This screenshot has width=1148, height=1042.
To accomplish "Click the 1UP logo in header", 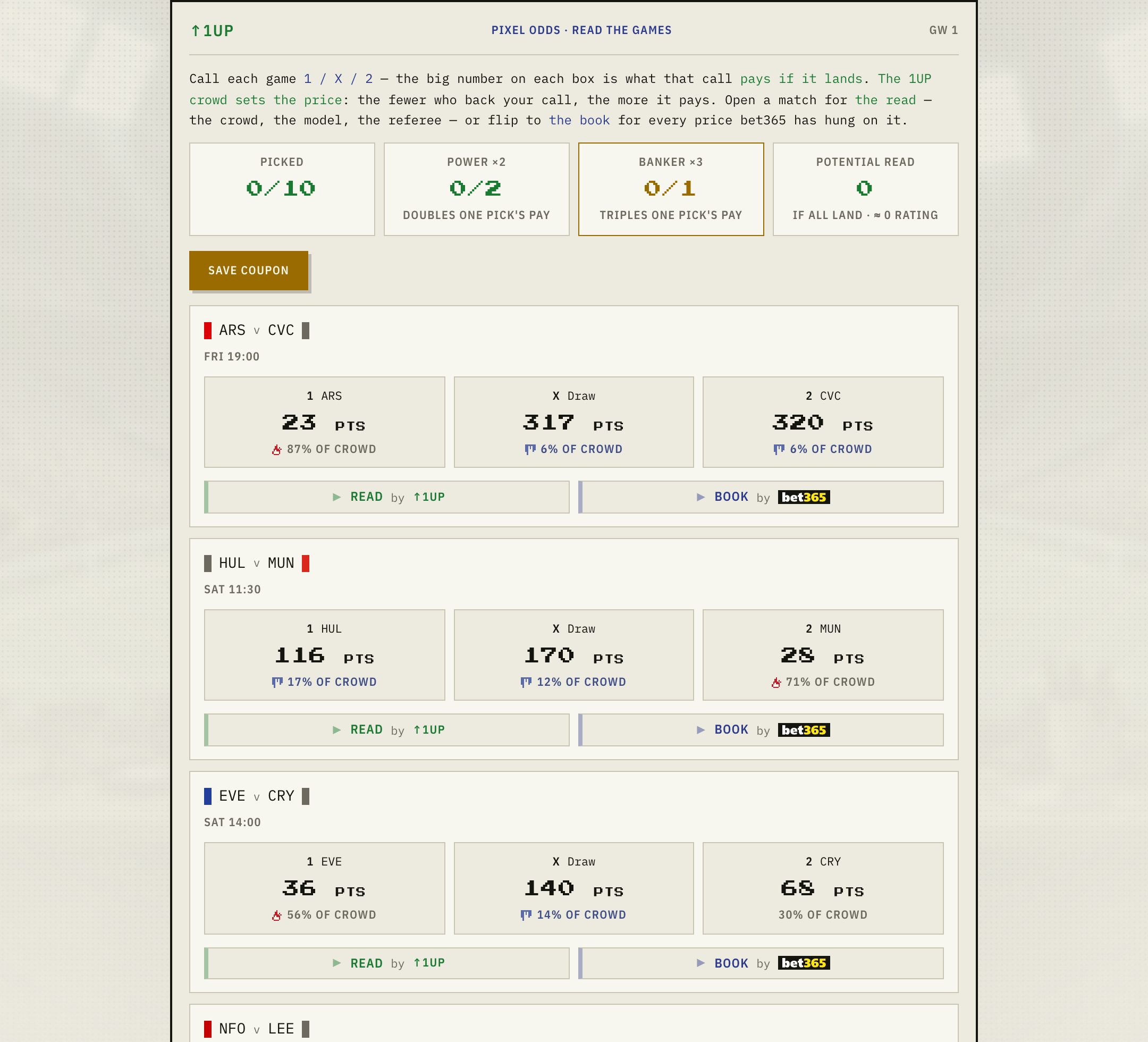I will [x=212, y=31].
